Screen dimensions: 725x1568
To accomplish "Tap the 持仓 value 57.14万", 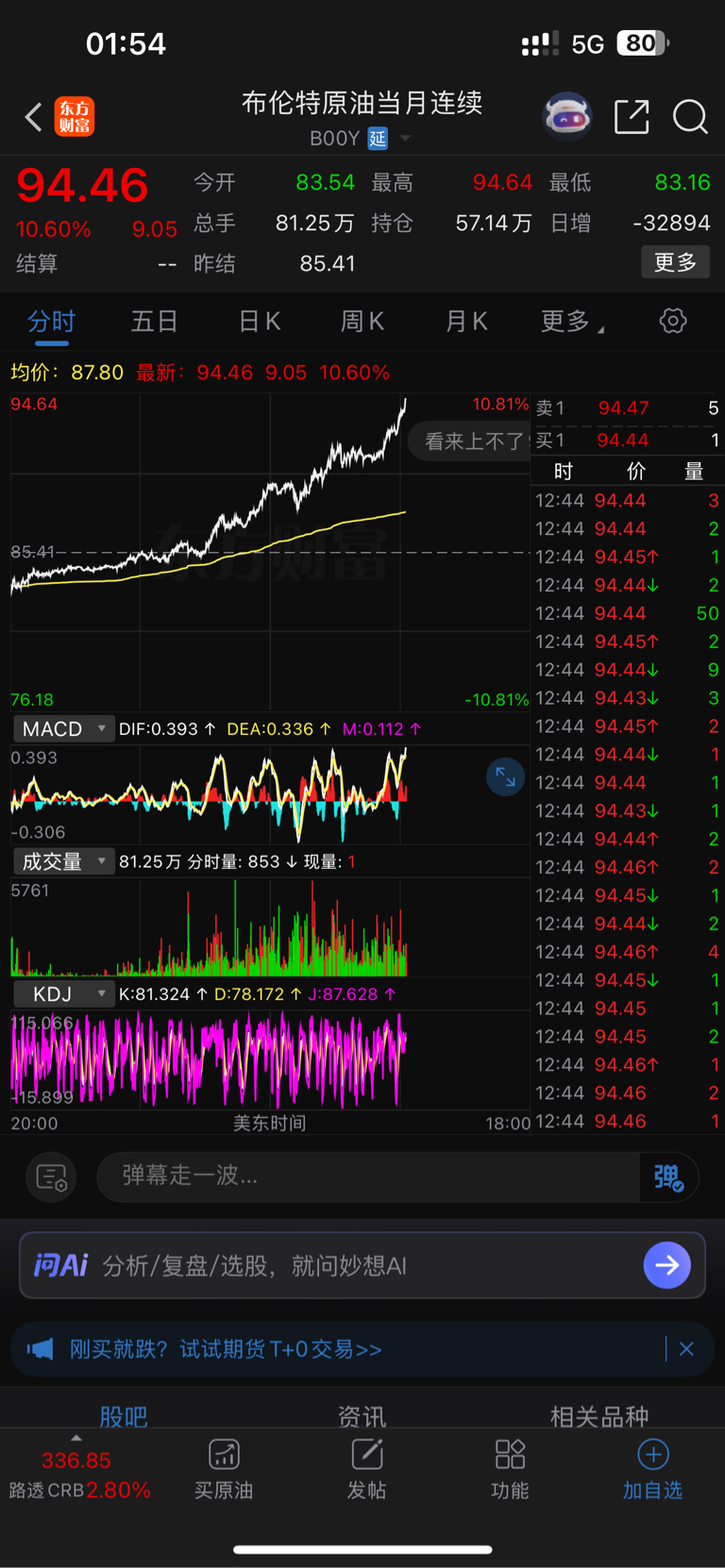I will point(494,224).
